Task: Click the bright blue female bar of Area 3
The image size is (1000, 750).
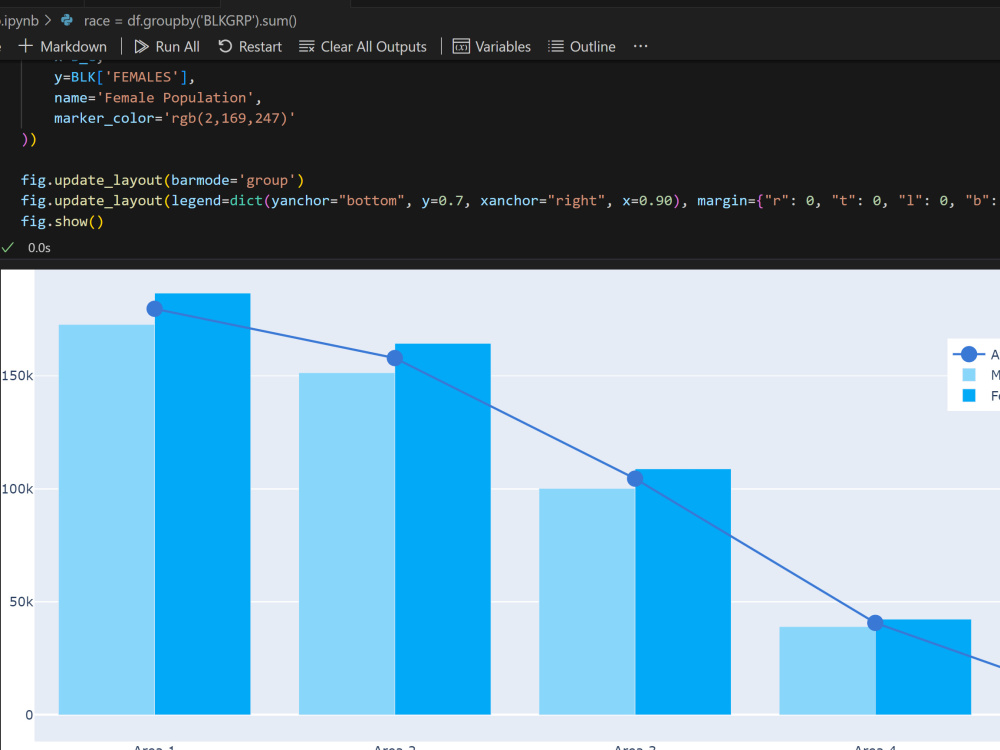Action: point(683,592)
